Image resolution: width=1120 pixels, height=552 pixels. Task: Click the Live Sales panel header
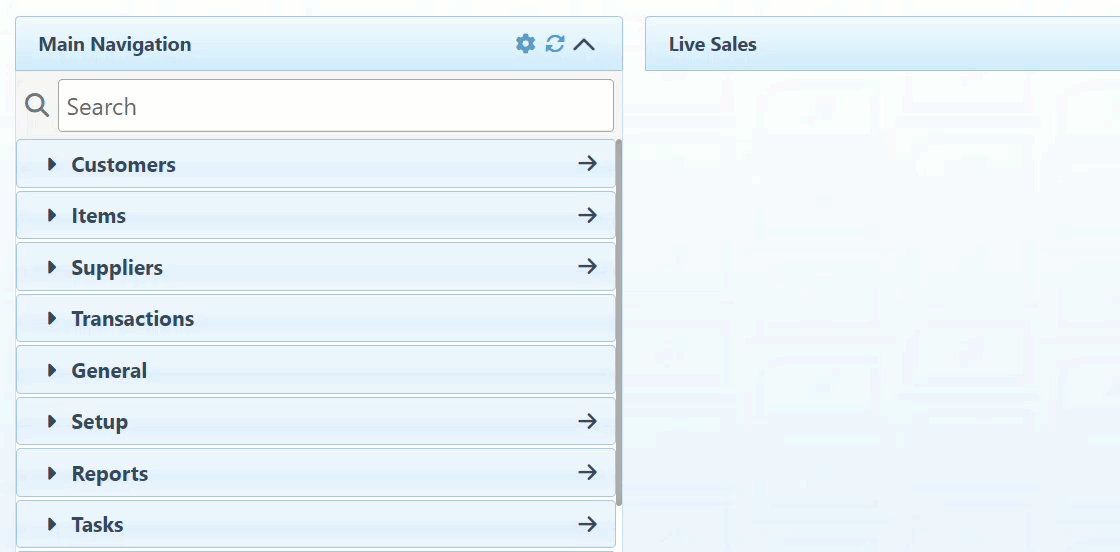[x=880, y=44]
